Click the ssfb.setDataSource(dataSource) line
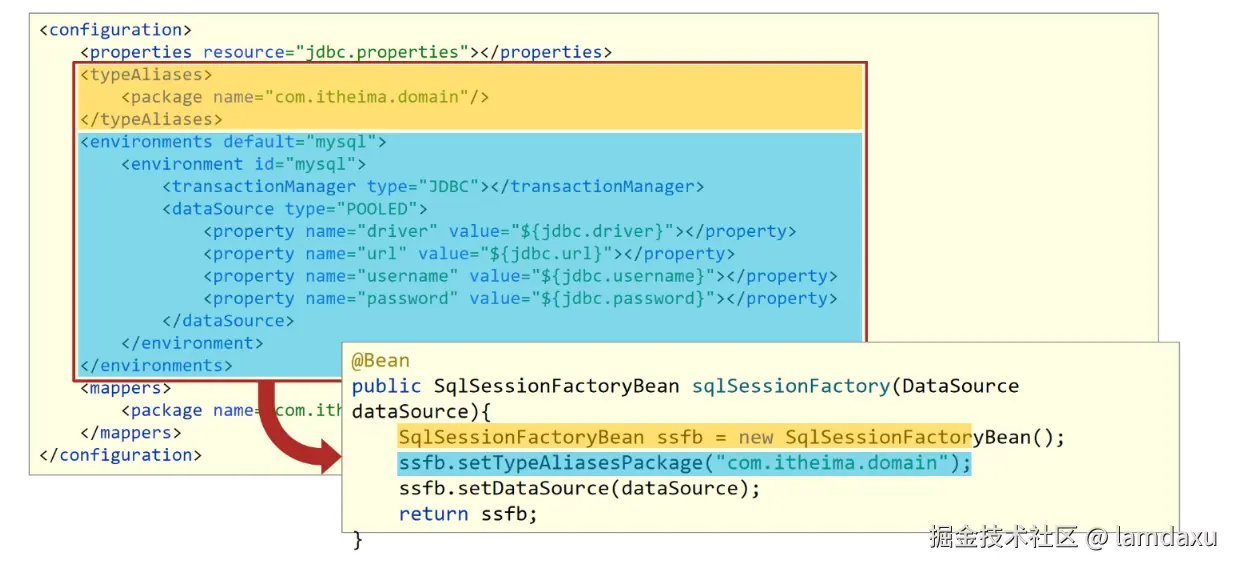1236x568 pixels. [x=579, y=488]
